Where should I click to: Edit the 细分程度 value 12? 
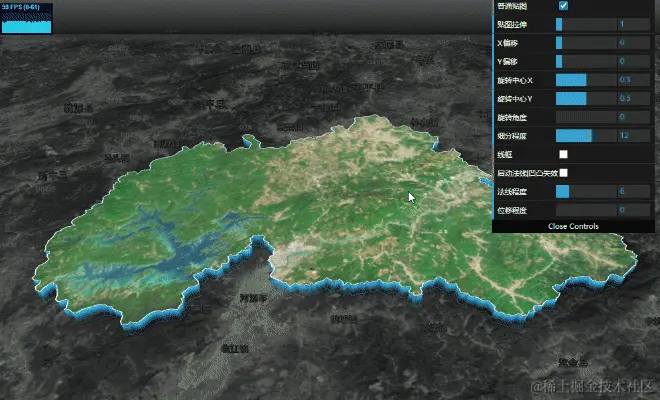(634, 136)
